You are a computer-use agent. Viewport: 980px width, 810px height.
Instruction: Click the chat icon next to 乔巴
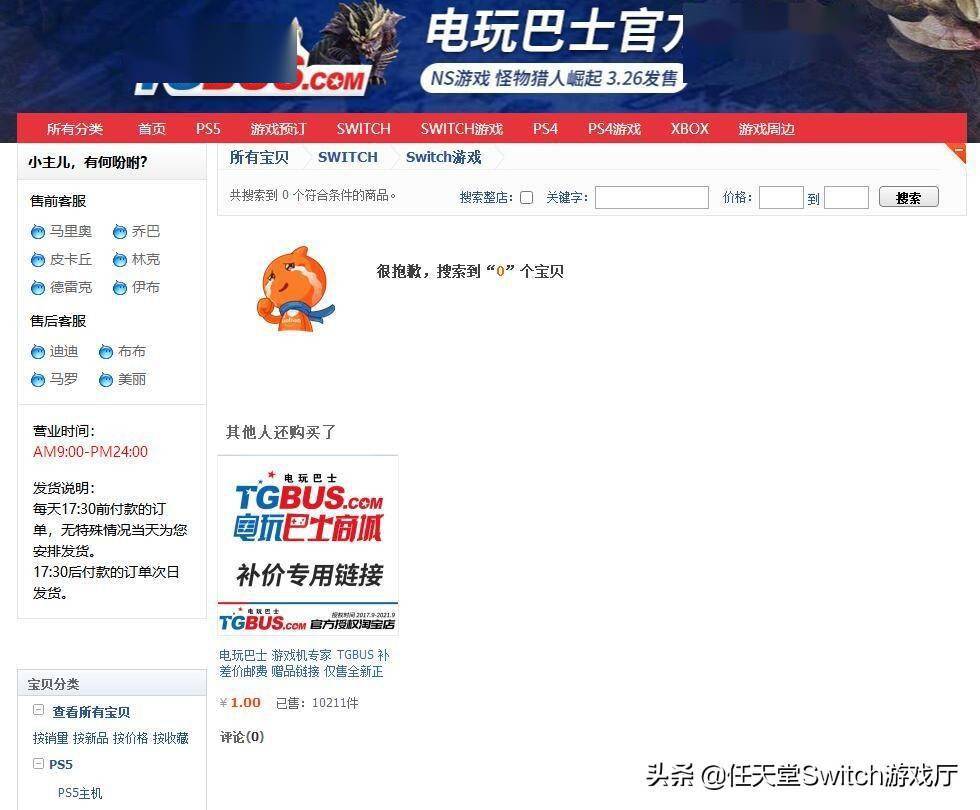coord(120,232)
